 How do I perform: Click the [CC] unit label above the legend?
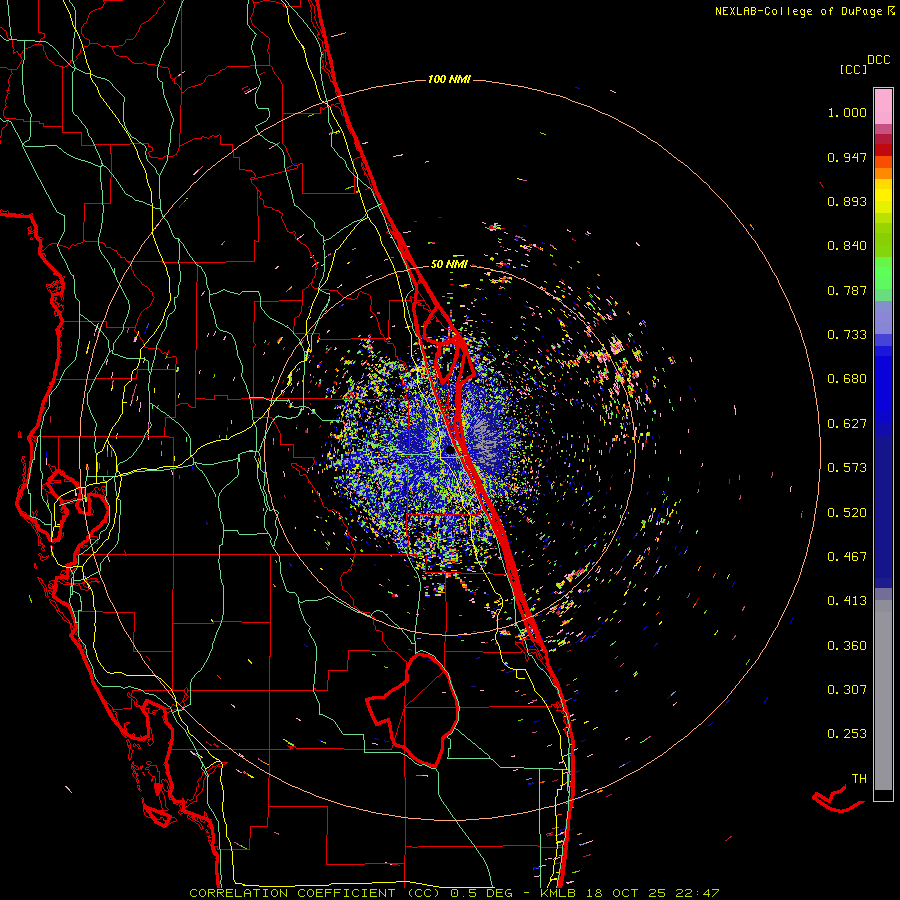click(x=853, y=69)
